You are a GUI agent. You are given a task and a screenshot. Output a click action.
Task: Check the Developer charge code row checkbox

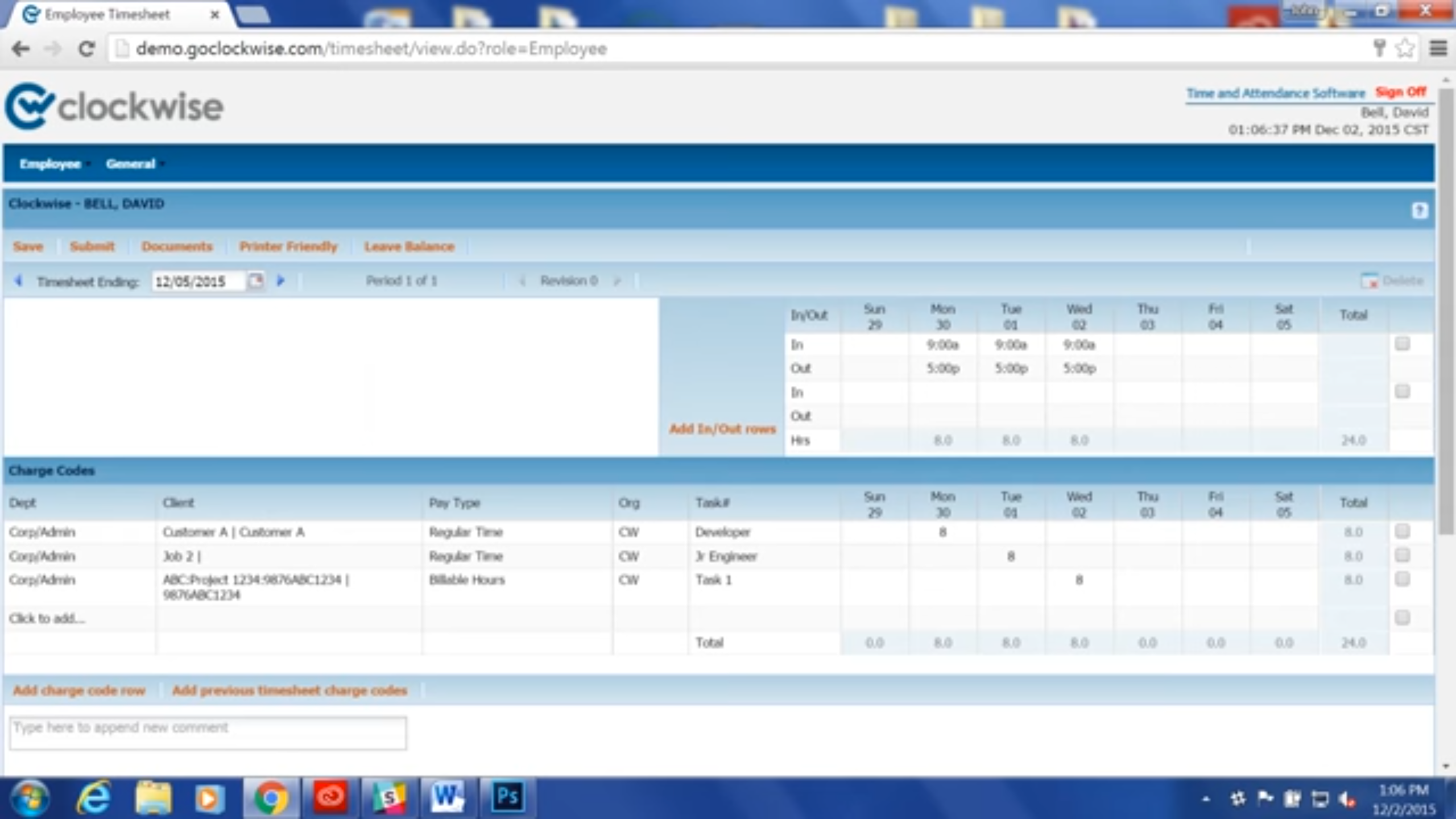[1402, 531]
